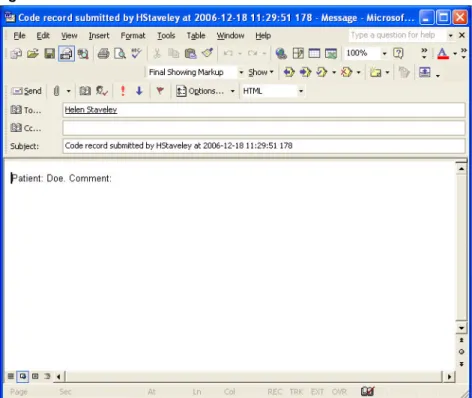Viewport: 472px width, 398px height.
Task: Open the Insert menu
Action: [99, 36]
